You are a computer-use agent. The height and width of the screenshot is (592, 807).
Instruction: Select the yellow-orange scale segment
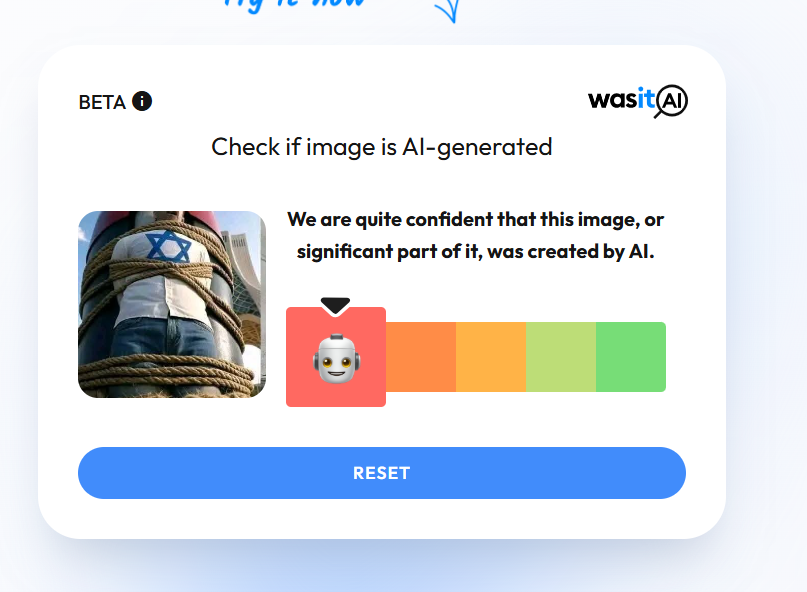coord(491,357)
